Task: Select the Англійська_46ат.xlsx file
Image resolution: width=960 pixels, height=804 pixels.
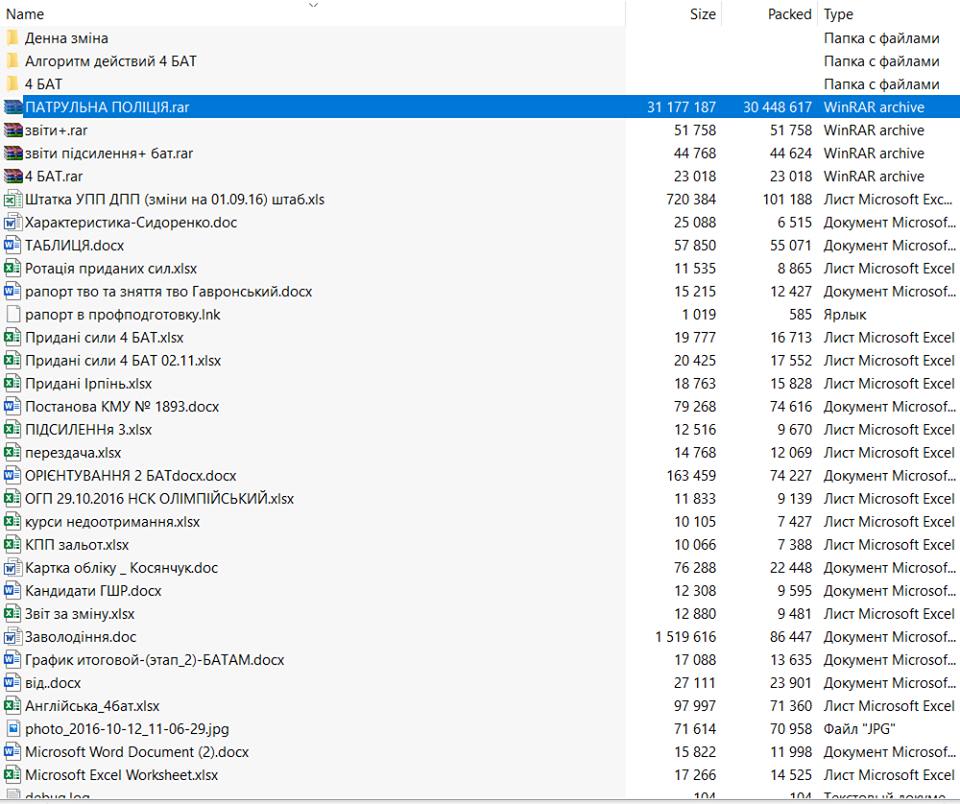Action: (x=92, y=706)
